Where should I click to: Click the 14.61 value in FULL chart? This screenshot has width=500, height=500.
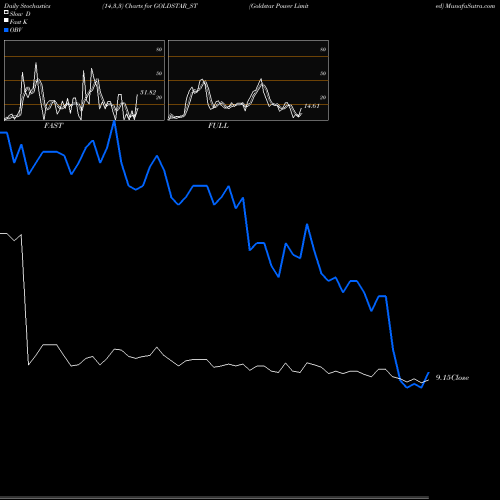312,106
